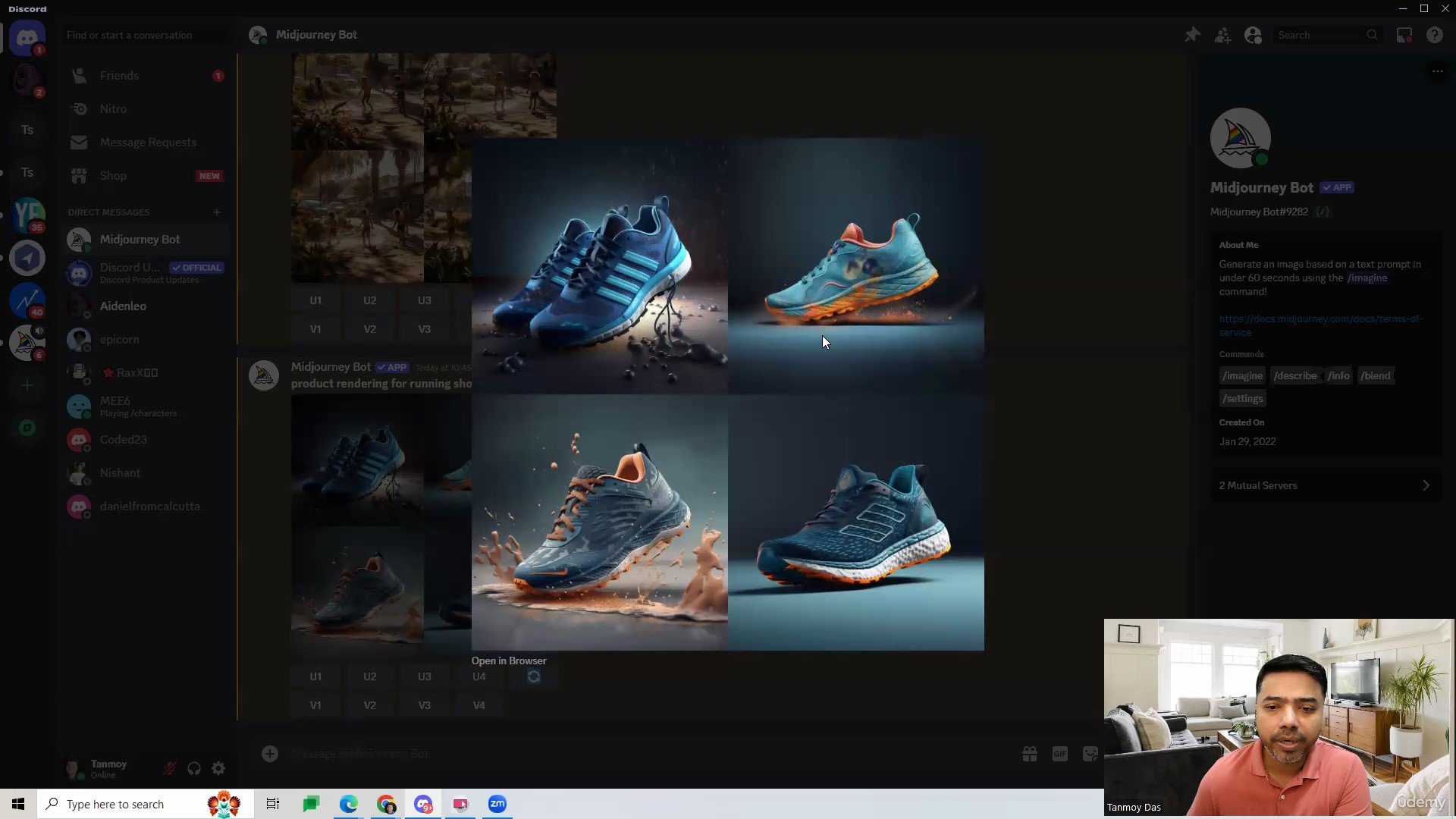Open User Settings gear icon
1456x819 pixels.
click(x=218, y=769)
